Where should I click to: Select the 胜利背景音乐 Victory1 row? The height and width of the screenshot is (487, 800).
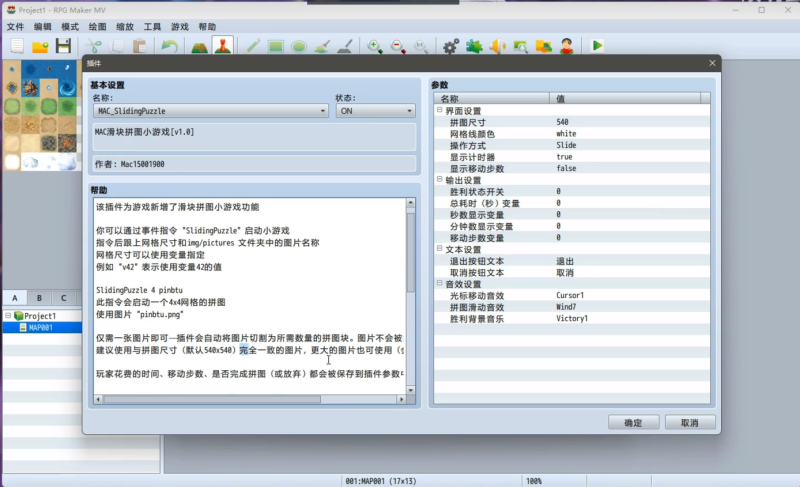[x=571, y=319]
